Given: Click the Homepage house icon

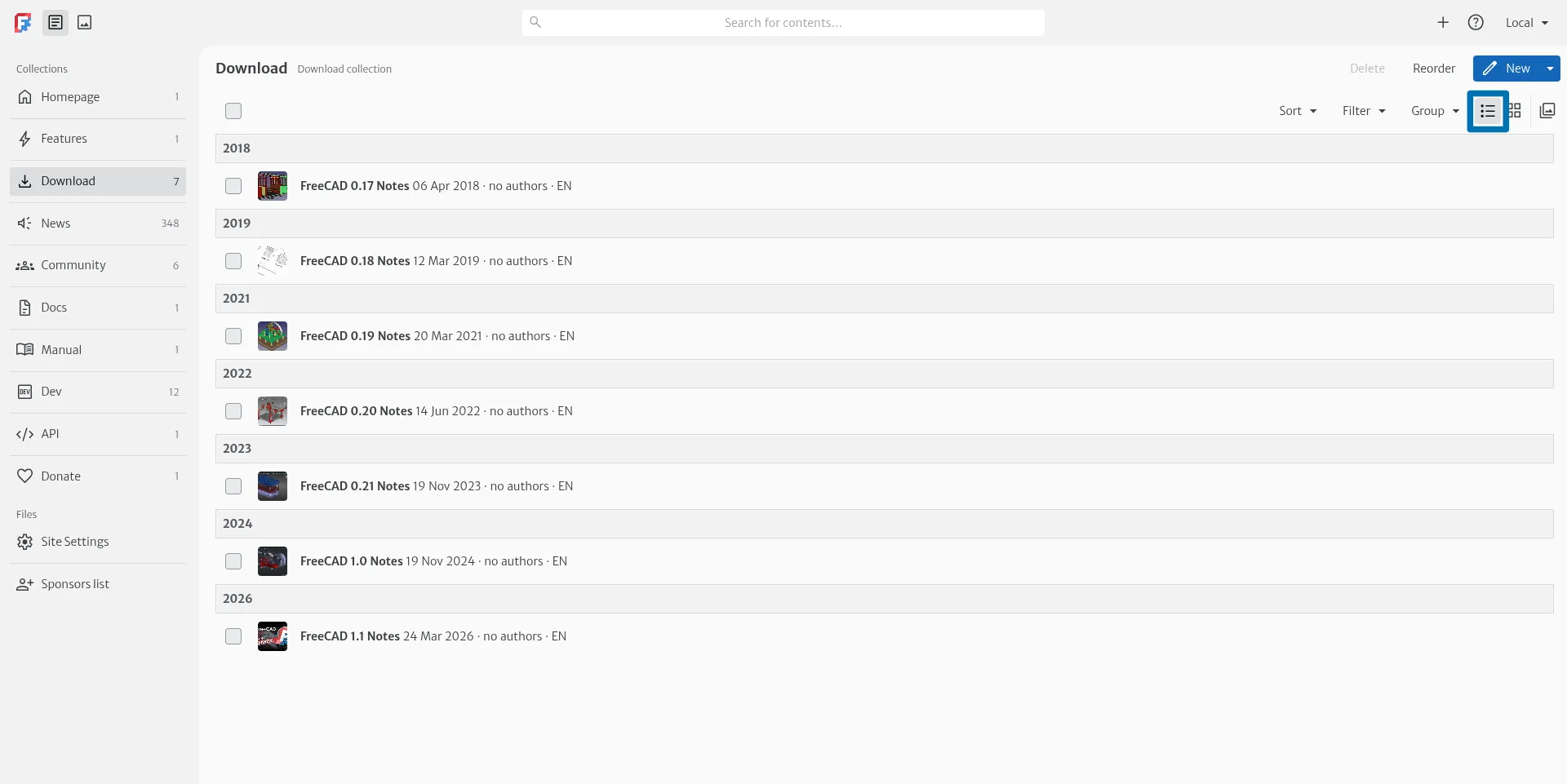Looking at the screenshot, I should (25, 97).
